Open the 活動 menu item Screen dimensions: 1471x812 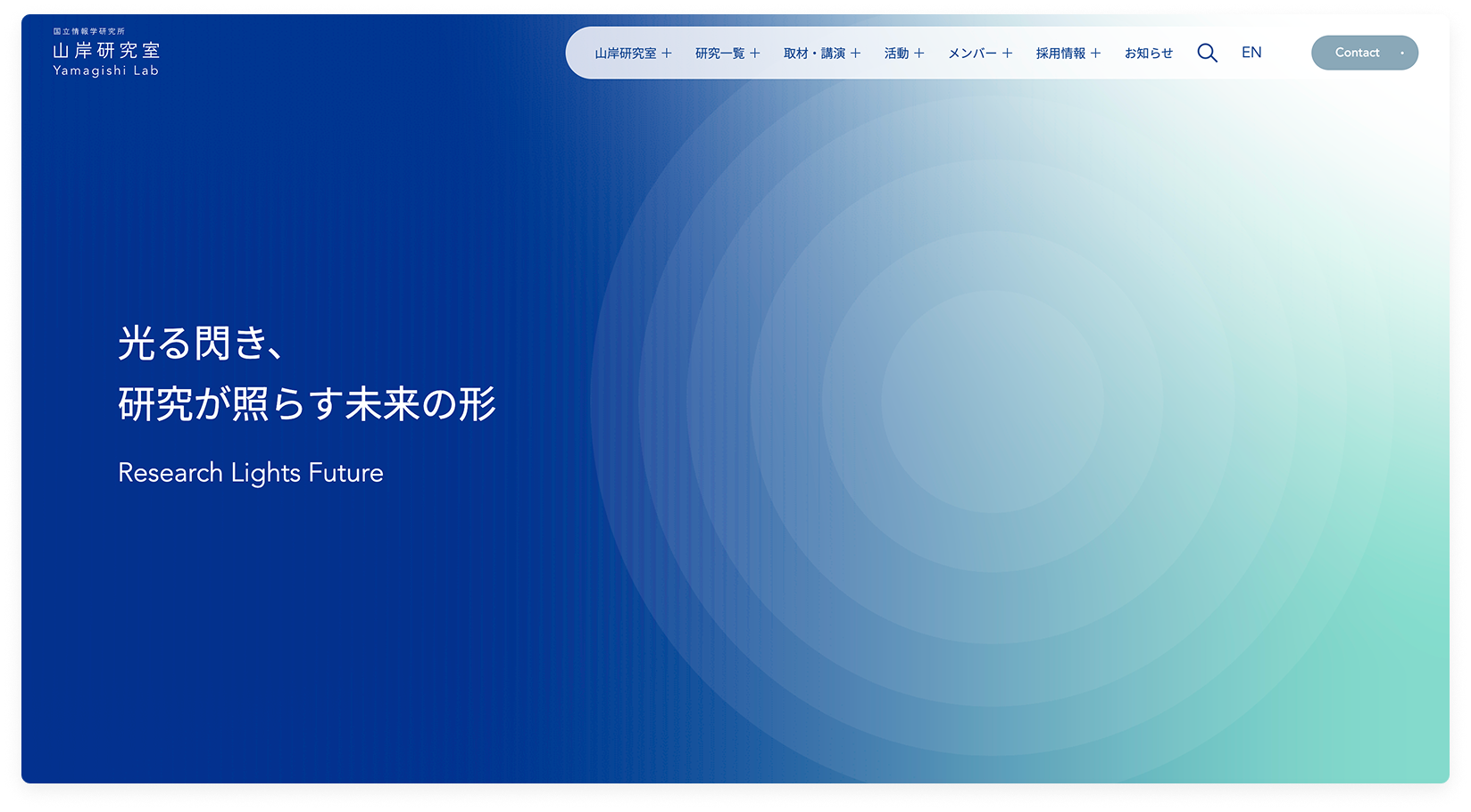click(x=896, y=54)
